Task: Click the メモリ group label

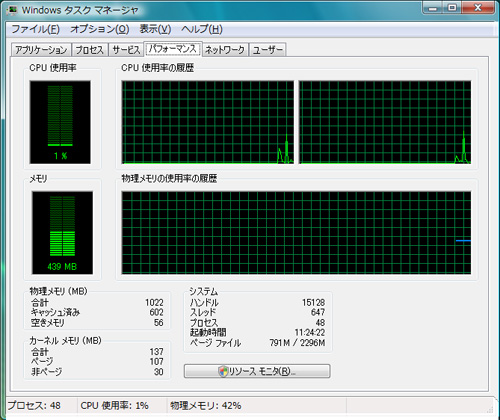Action: 38,179
